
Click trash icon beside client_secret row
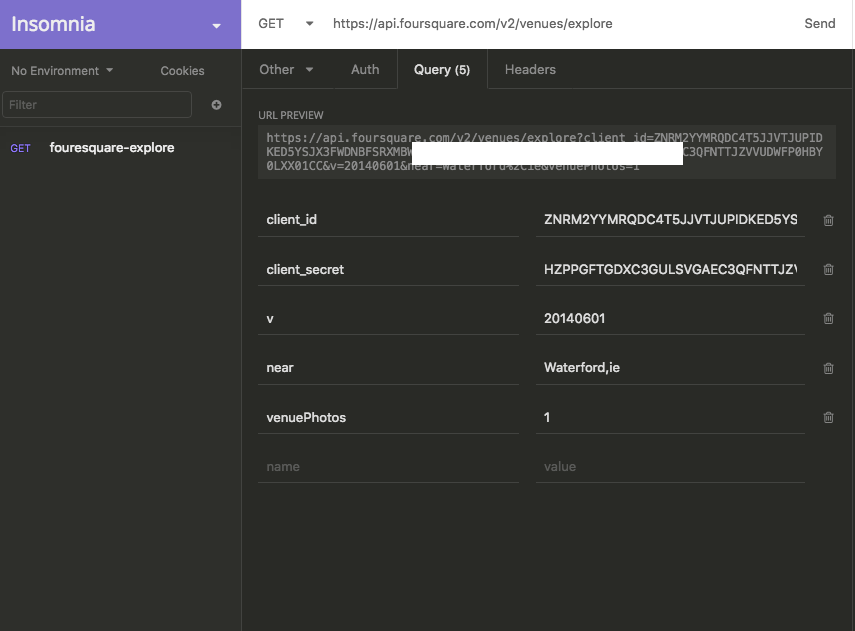point(828,270)
